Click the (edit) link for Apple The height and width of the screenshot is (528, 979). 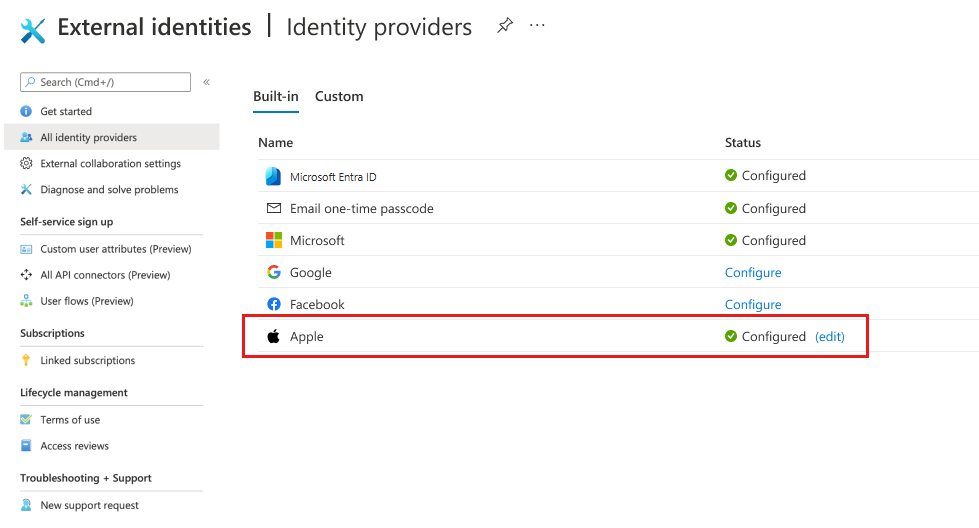(x=830, y=336)
